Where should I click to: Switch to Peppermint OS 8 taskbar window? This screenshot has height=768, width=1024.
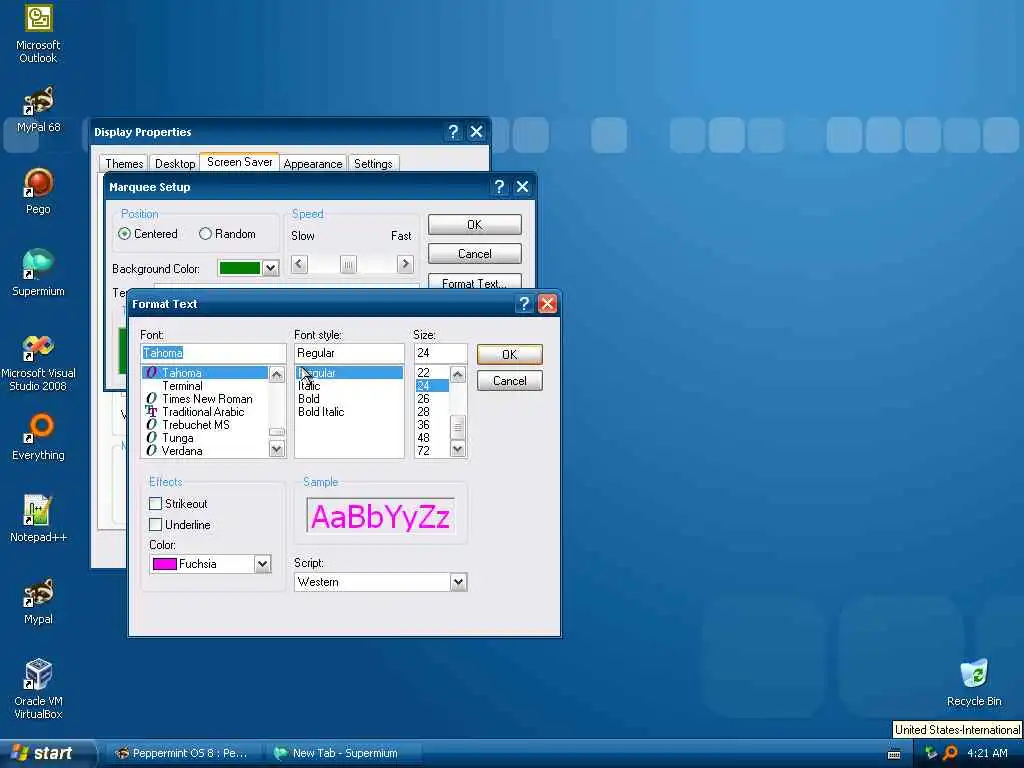tap(183, 753)
